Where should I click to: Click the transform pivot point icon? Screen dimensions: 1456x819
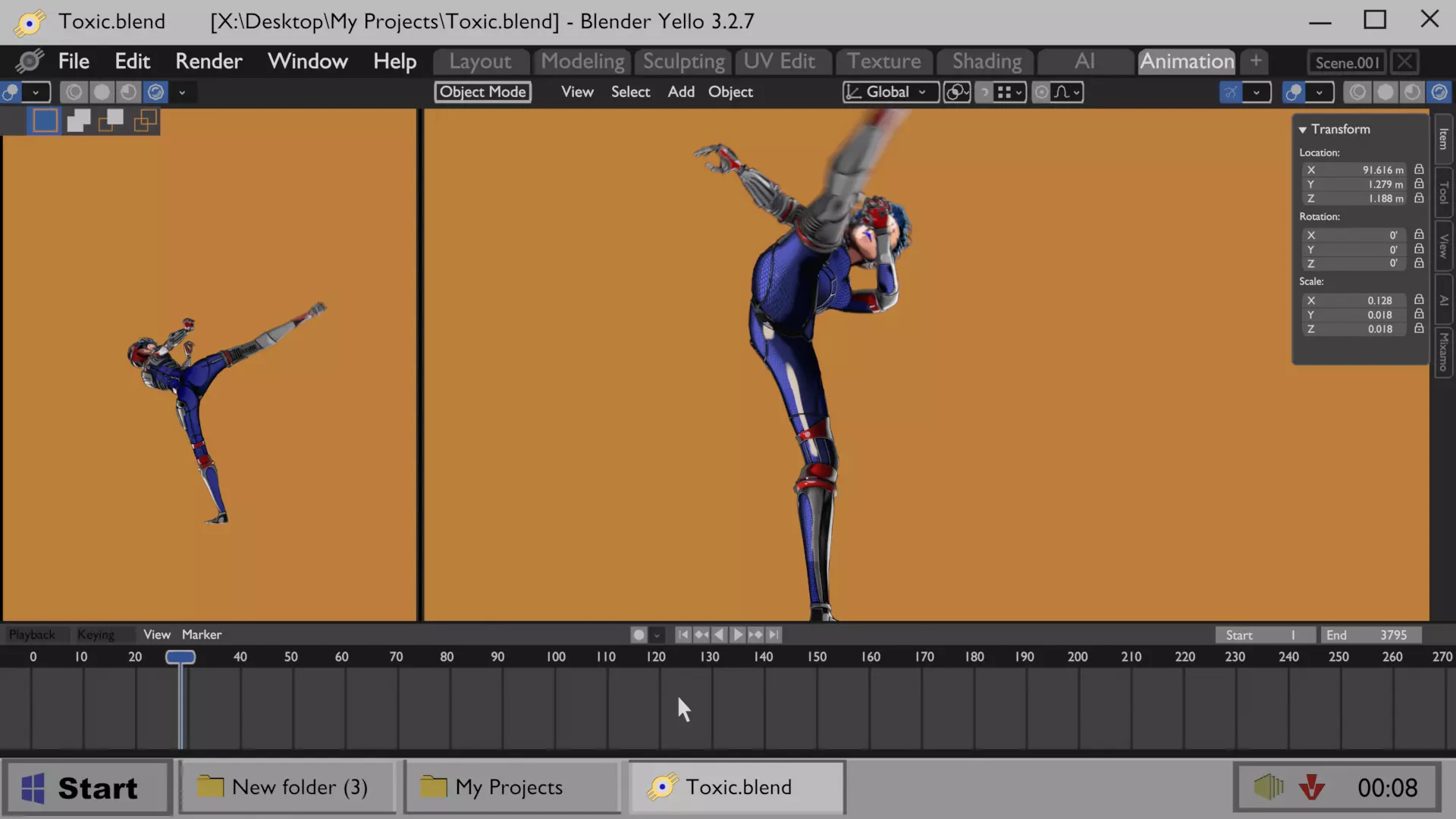point(957,92)
